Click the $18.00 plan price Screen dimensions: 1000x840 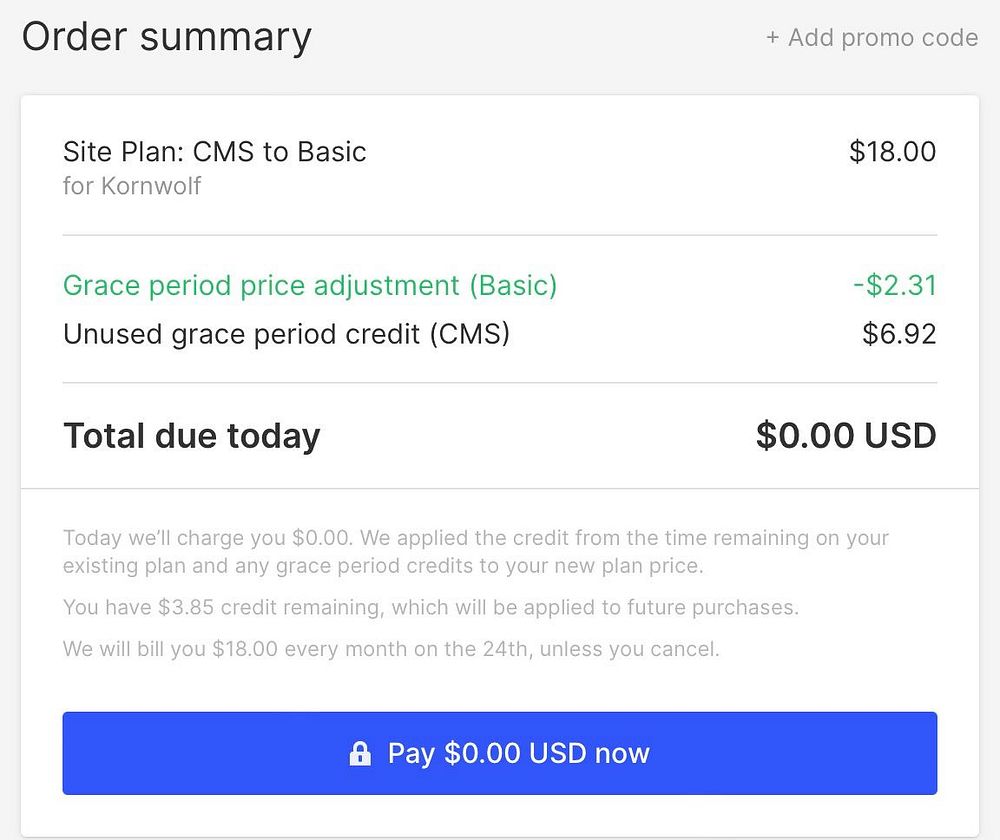(x=892, y=152)
